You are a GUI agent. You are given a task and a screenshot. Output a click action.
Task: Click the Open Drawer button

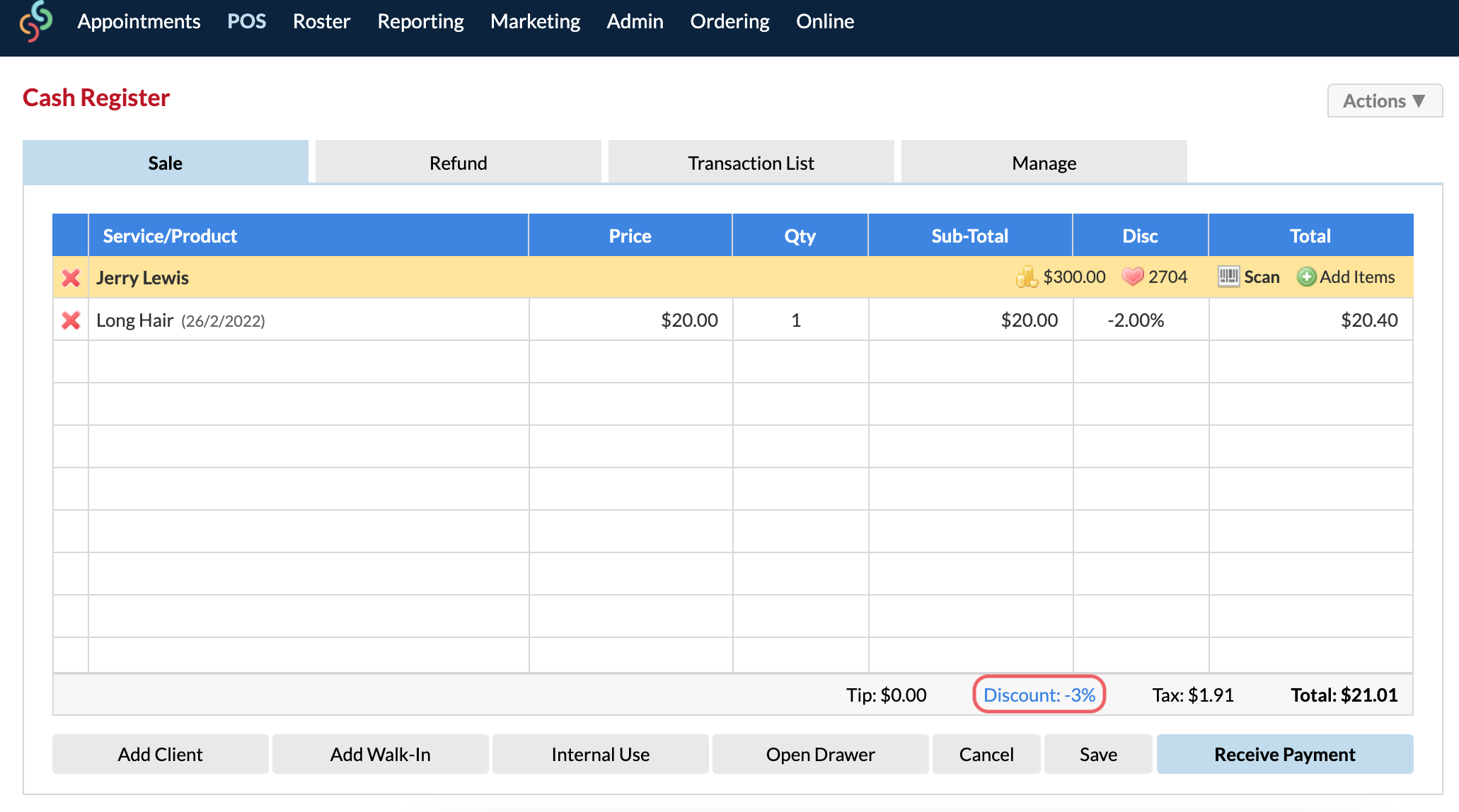click(821, 754)
